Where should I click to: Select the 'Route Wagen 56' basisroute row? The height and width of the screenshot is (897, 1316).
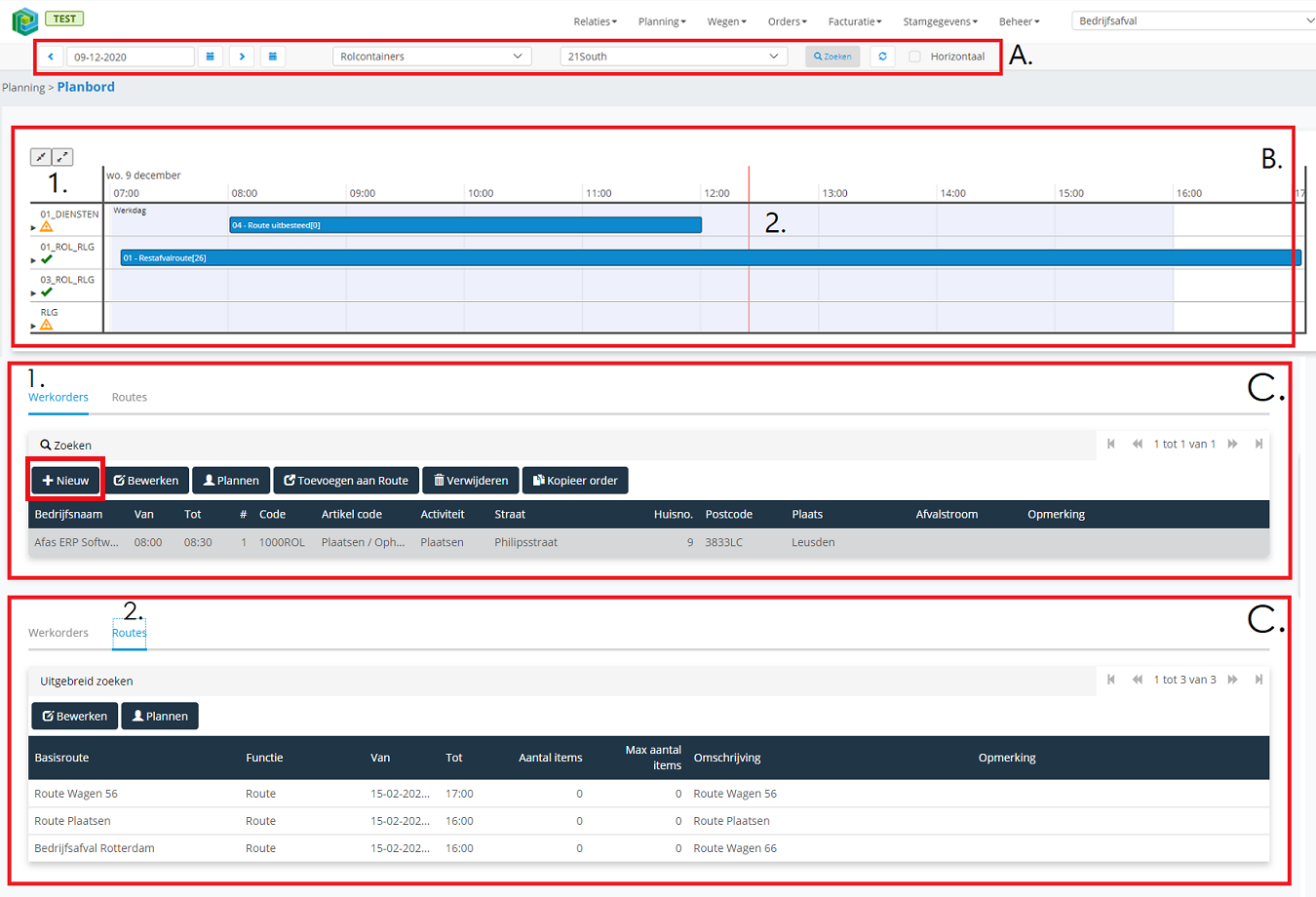pos(649,794)
